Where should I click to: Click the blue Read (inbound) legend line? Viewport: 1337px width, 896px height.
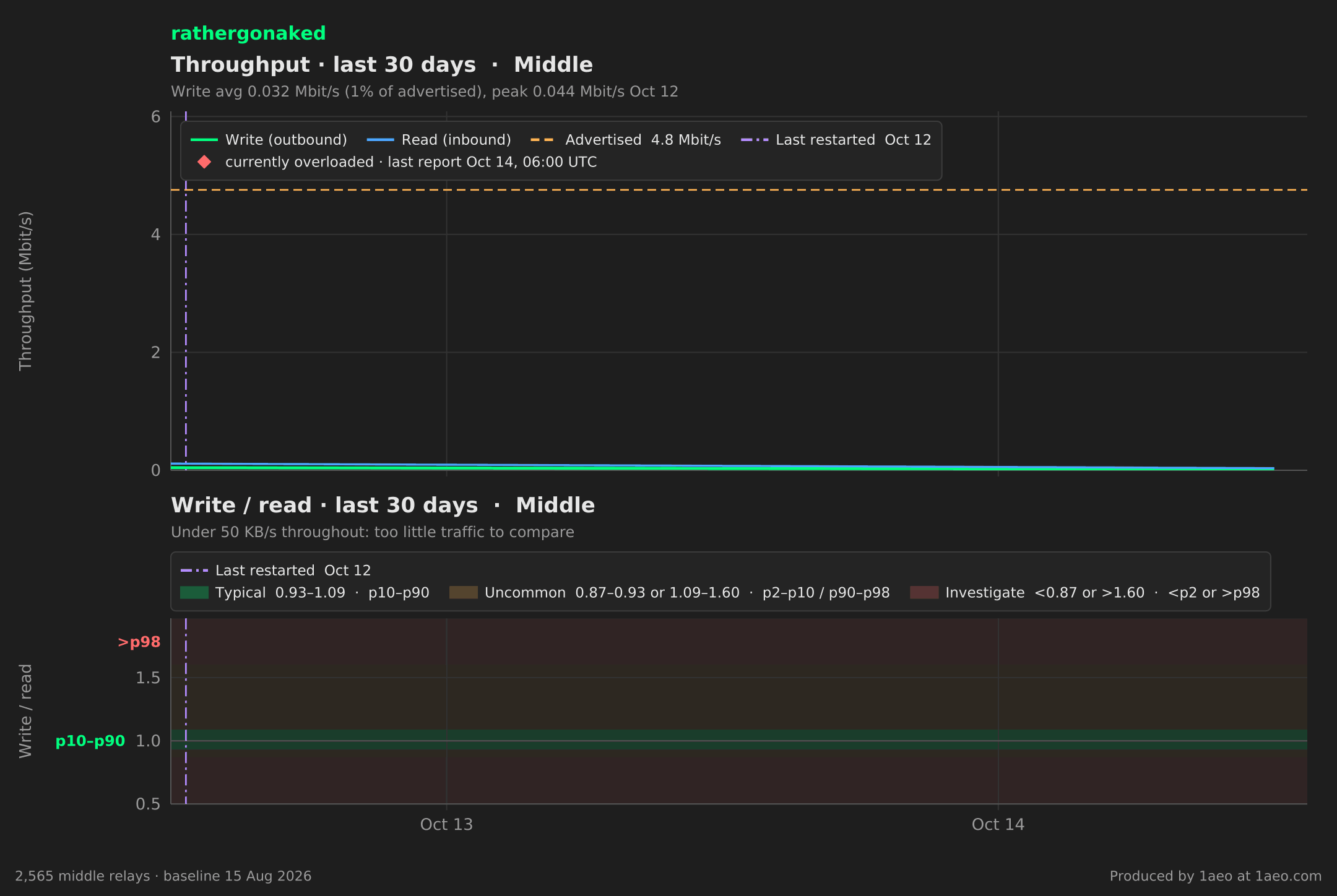click(380, 140)
